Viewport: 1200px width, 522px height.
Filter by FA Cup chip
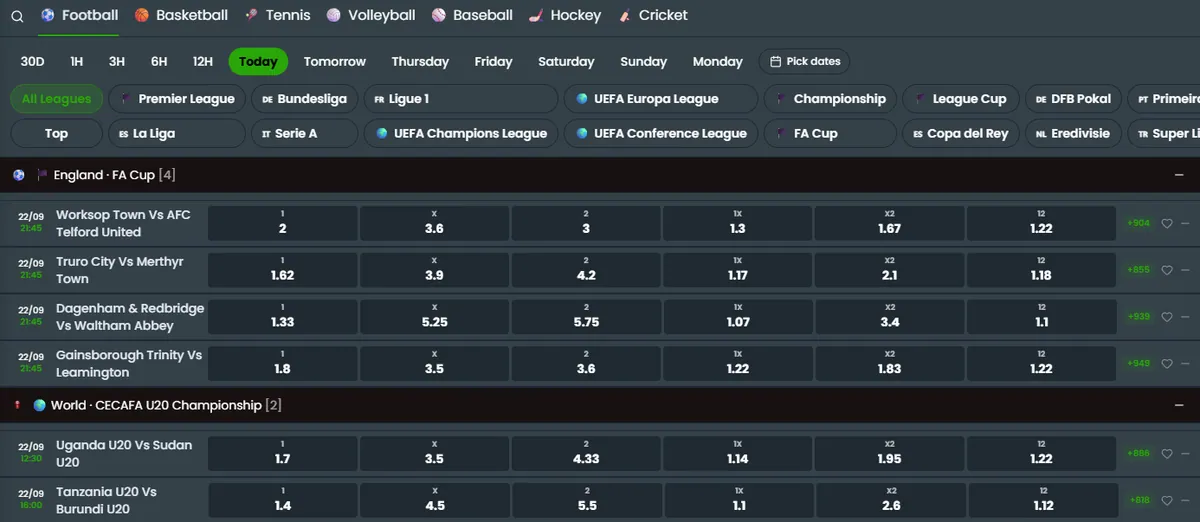pyautogui.click(x=830, y=133)
